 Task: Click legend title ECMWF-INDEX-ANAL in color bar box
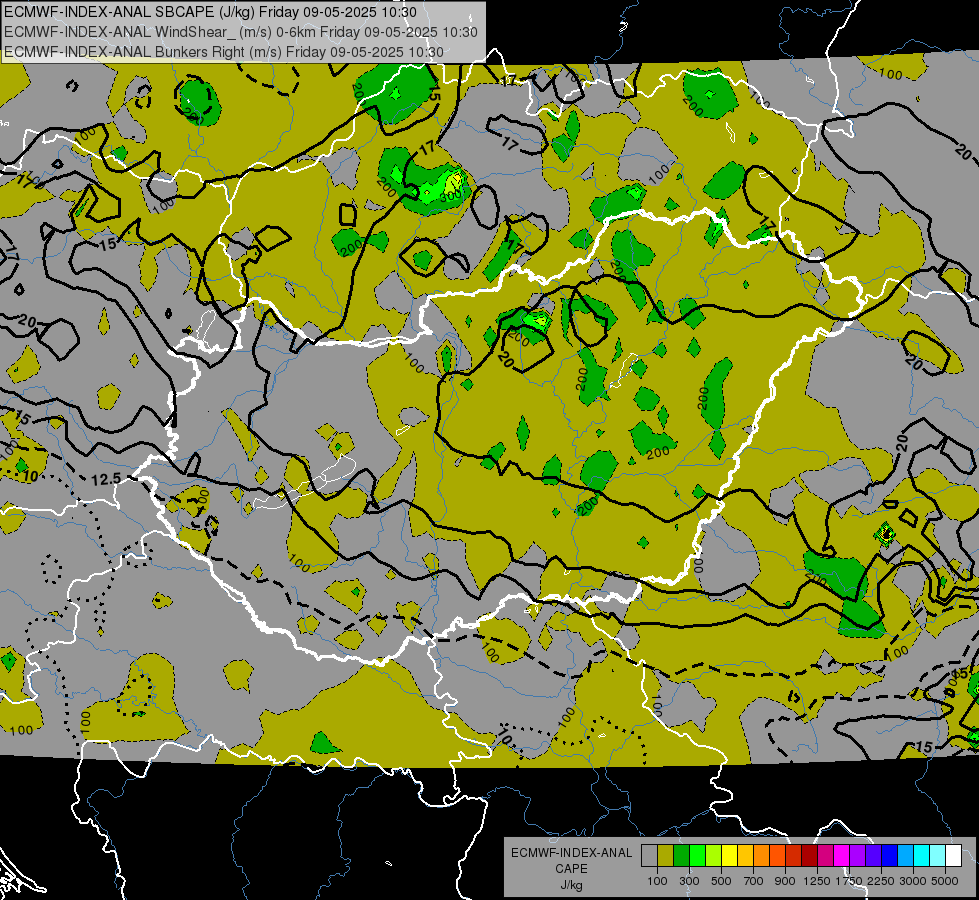tap(571, 853)
